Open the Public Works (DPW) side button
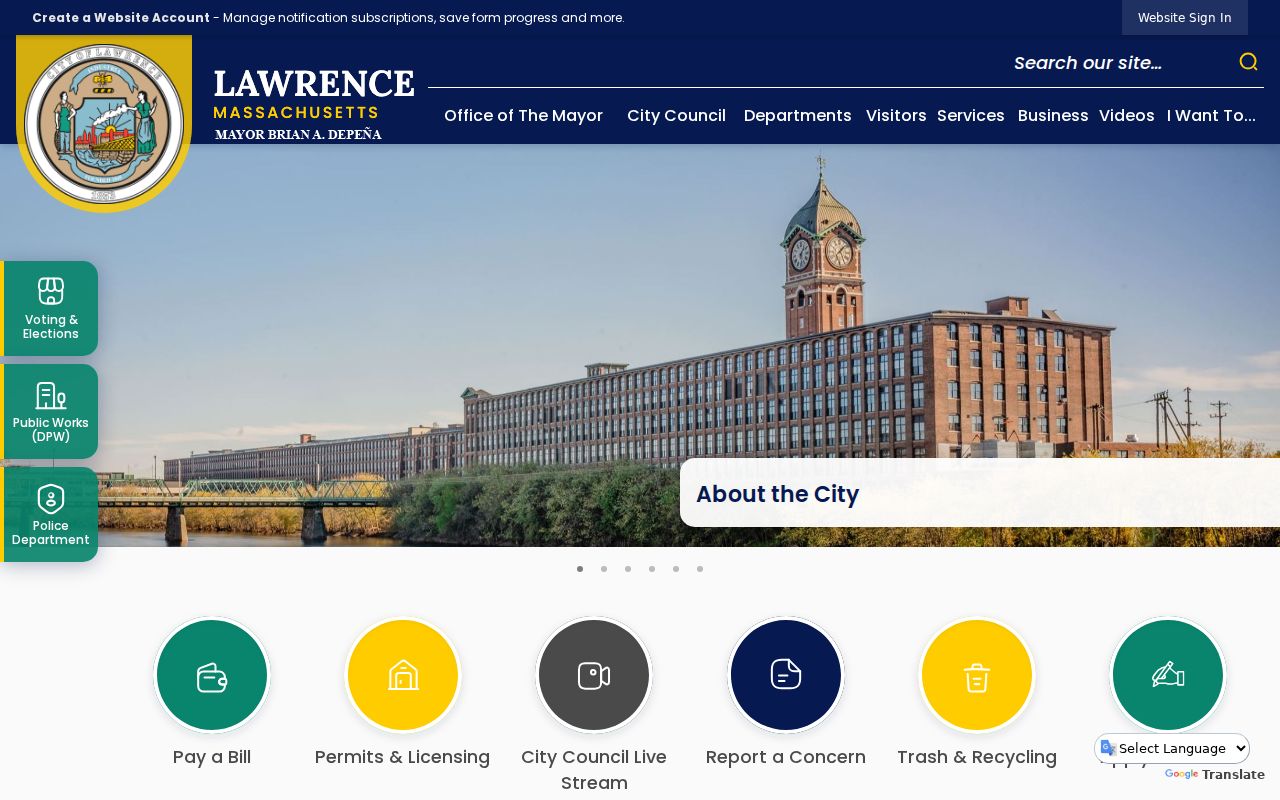This screenshot has height=800, width=1280. [x=50, y=411]
